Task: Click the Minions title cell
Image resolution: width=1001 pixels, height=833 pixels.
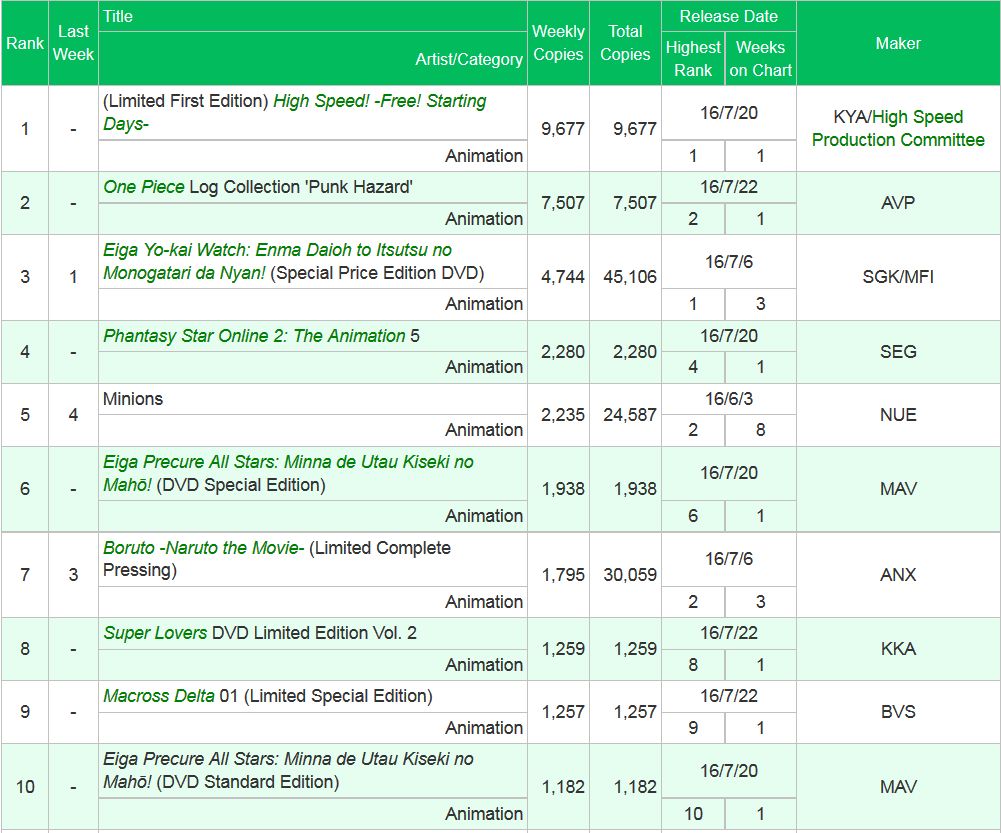Action: 133,399
